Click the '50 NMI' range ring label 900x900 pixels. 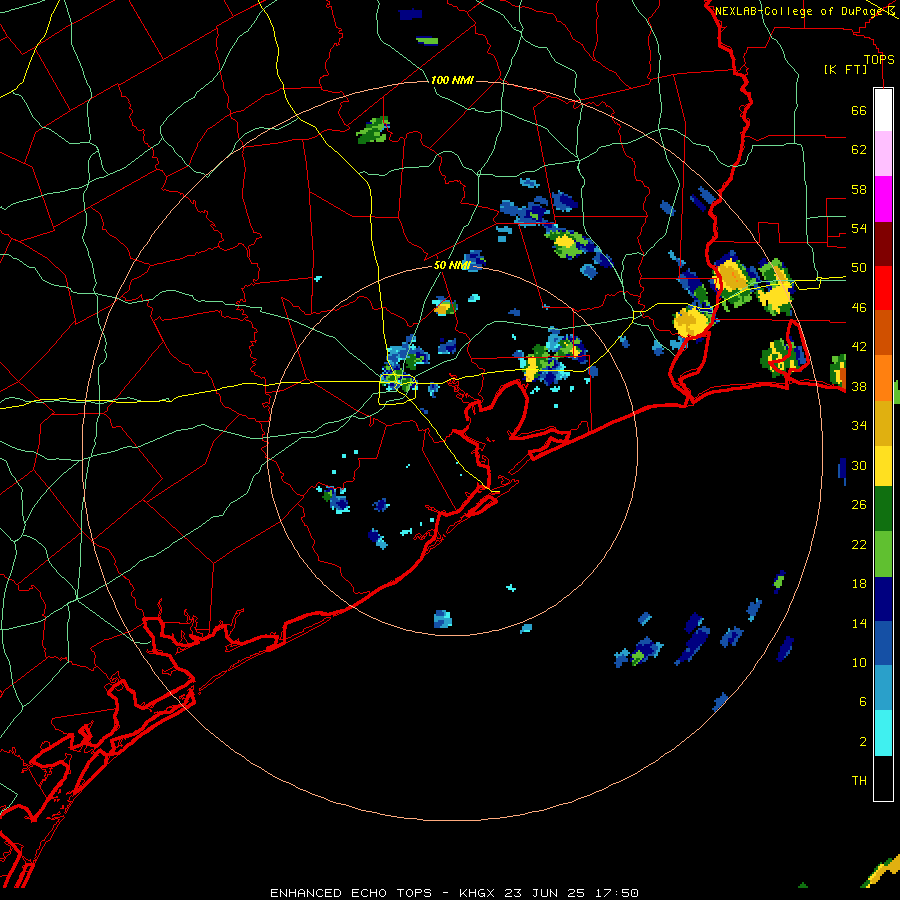point(452,265)
